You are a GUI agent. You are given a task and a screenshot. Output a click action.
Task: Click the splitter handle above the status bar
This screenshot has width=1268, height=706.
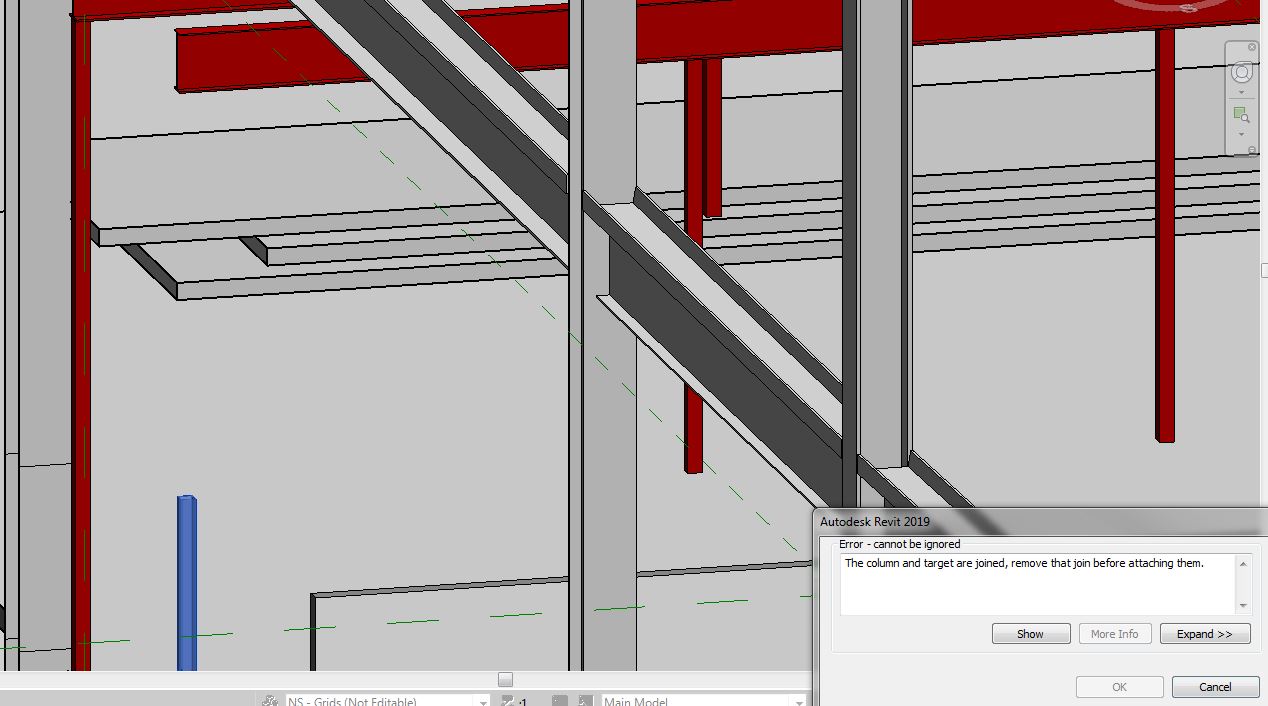(505, 679)
